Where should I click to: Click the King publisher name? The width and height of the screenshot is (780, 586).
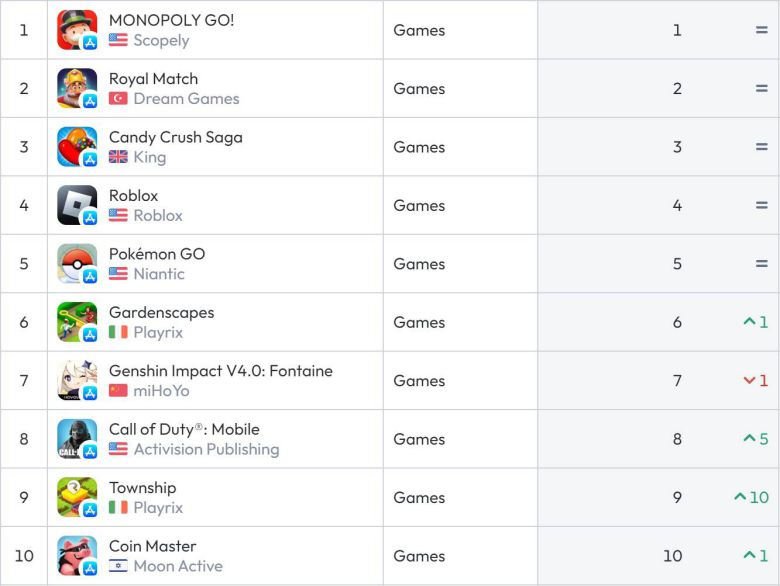(x=150, y=157)
